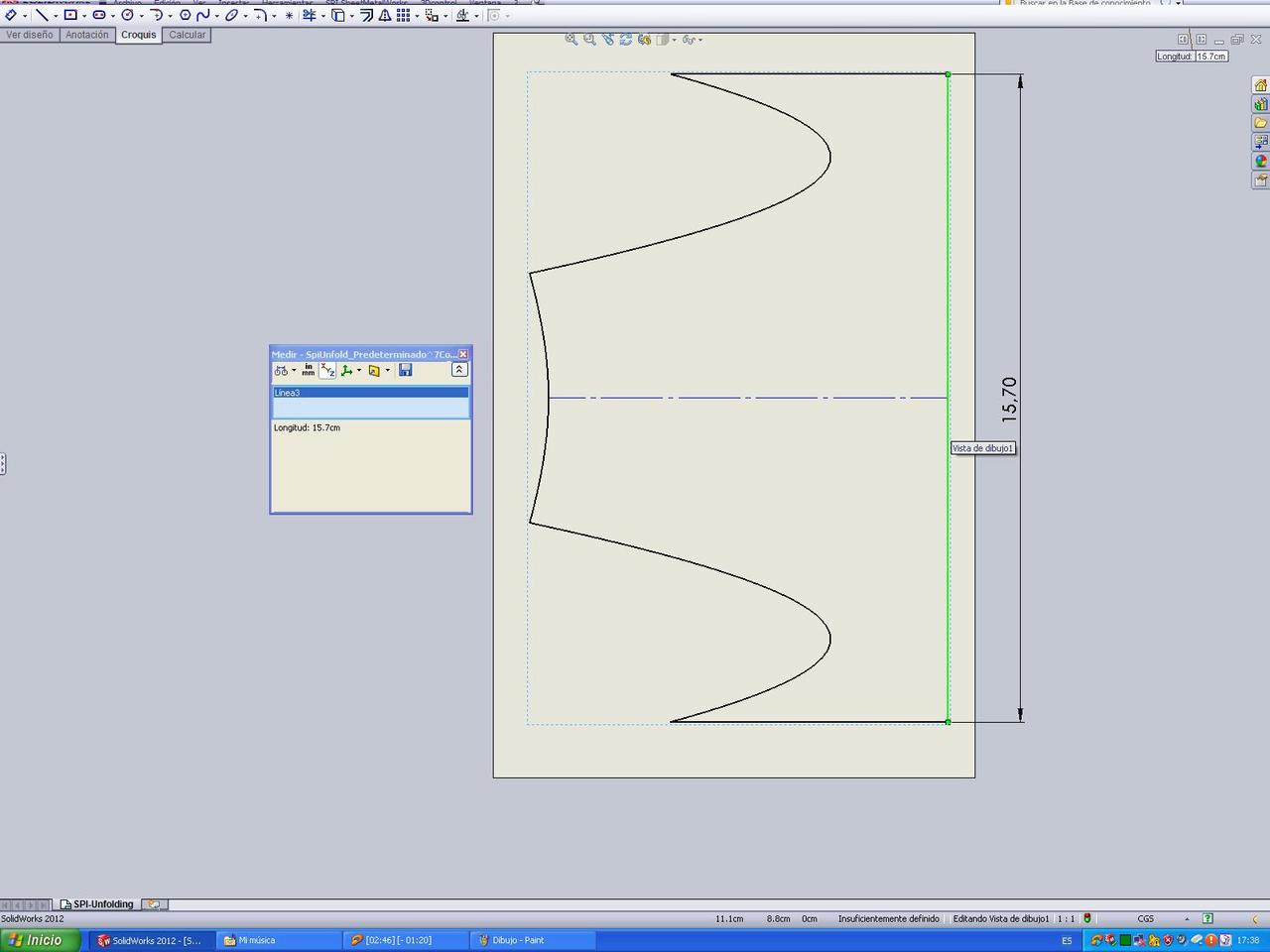This screenshot has height=952, width=1270.
Task: Select the Circle sketch tool
Action: coord(128,15)
